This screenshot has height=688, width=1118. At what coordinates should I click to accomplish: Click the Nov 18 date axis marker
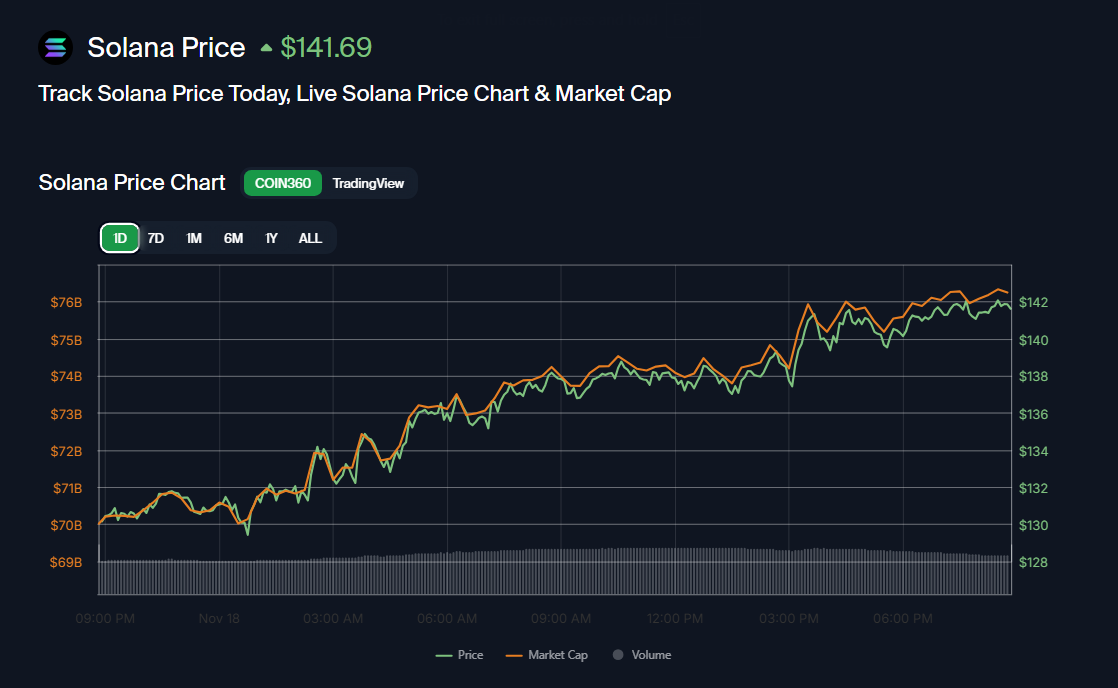pyautogui.click(x=219, y=619)
